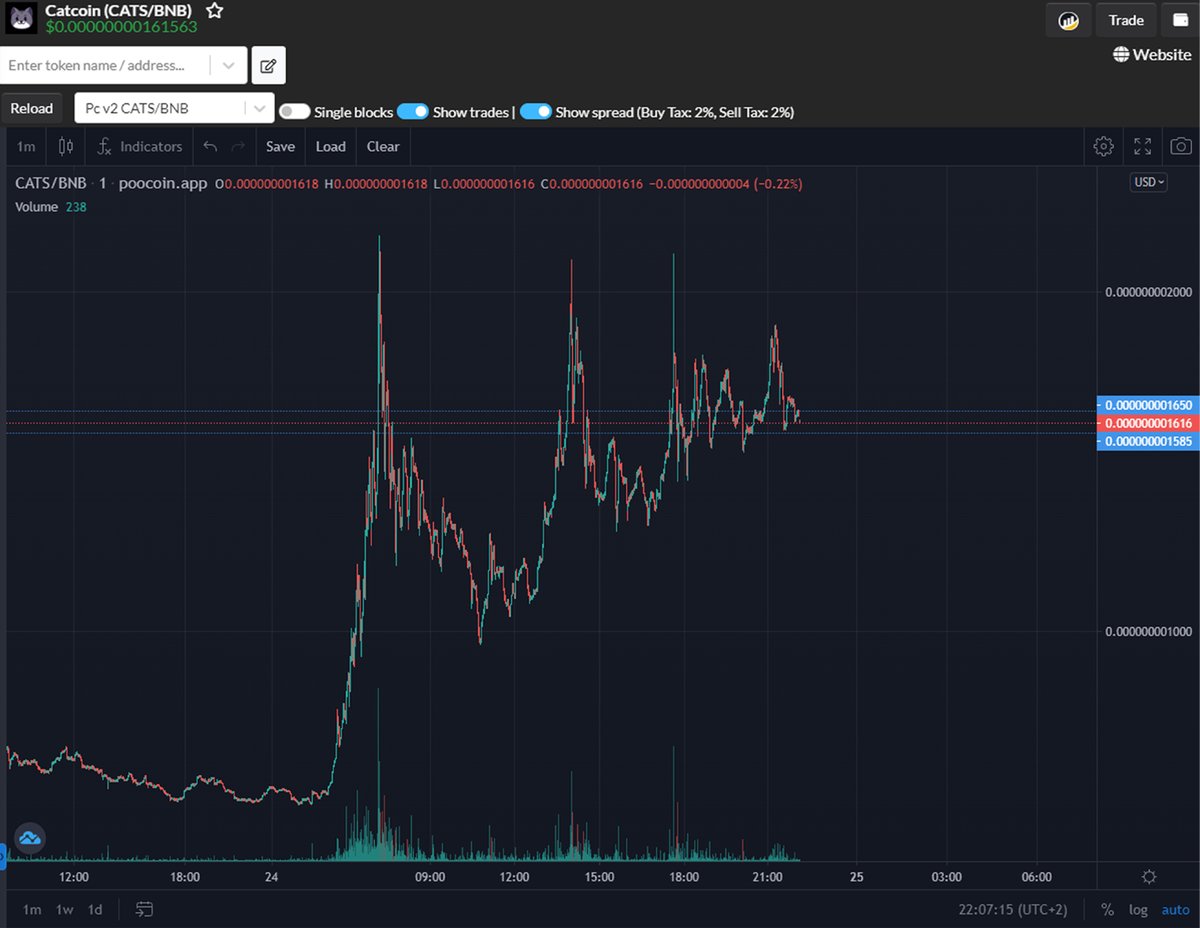Image resolution: width=1200 pixels, height=928 pixels.
Task: Click the Poocoin logo watermark bubble
Action: click(x=29, y=838)
